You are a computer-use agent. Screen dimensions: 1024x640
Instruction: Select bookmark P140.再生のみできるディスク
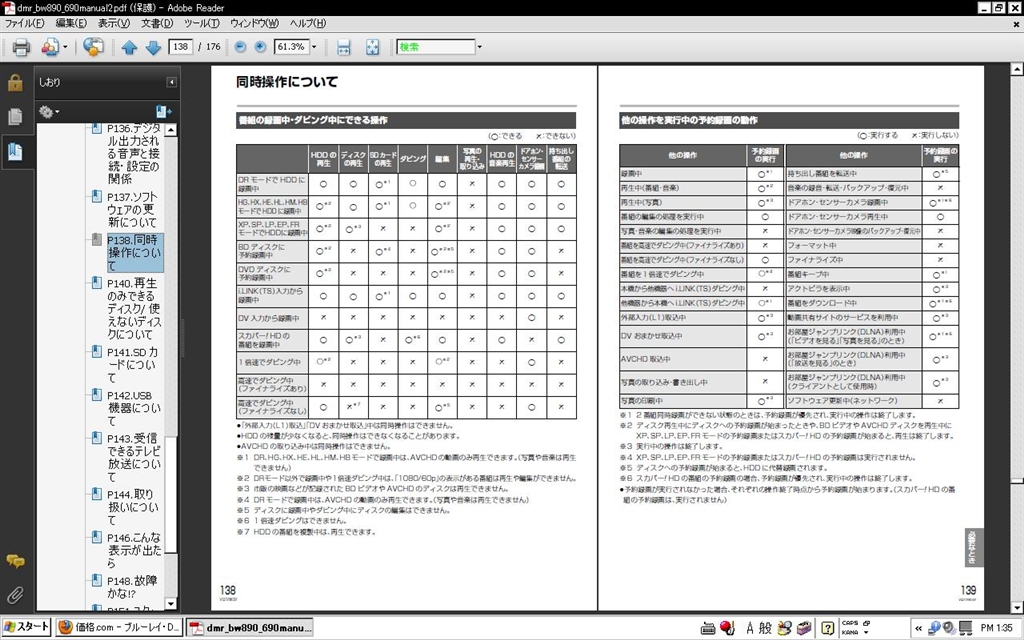(134, 309)
